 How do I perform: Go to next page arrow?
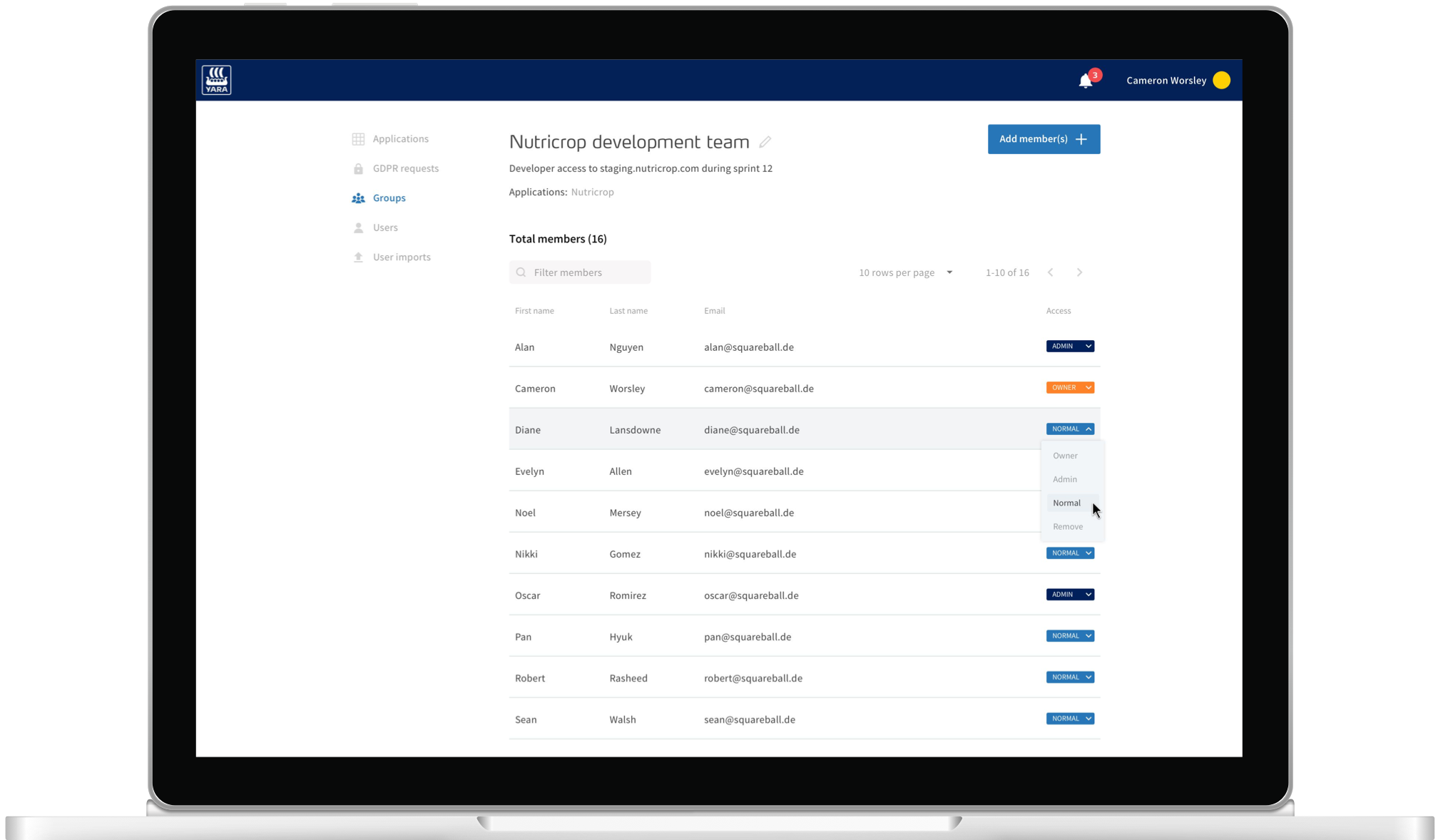click(x=1079, y=272)
